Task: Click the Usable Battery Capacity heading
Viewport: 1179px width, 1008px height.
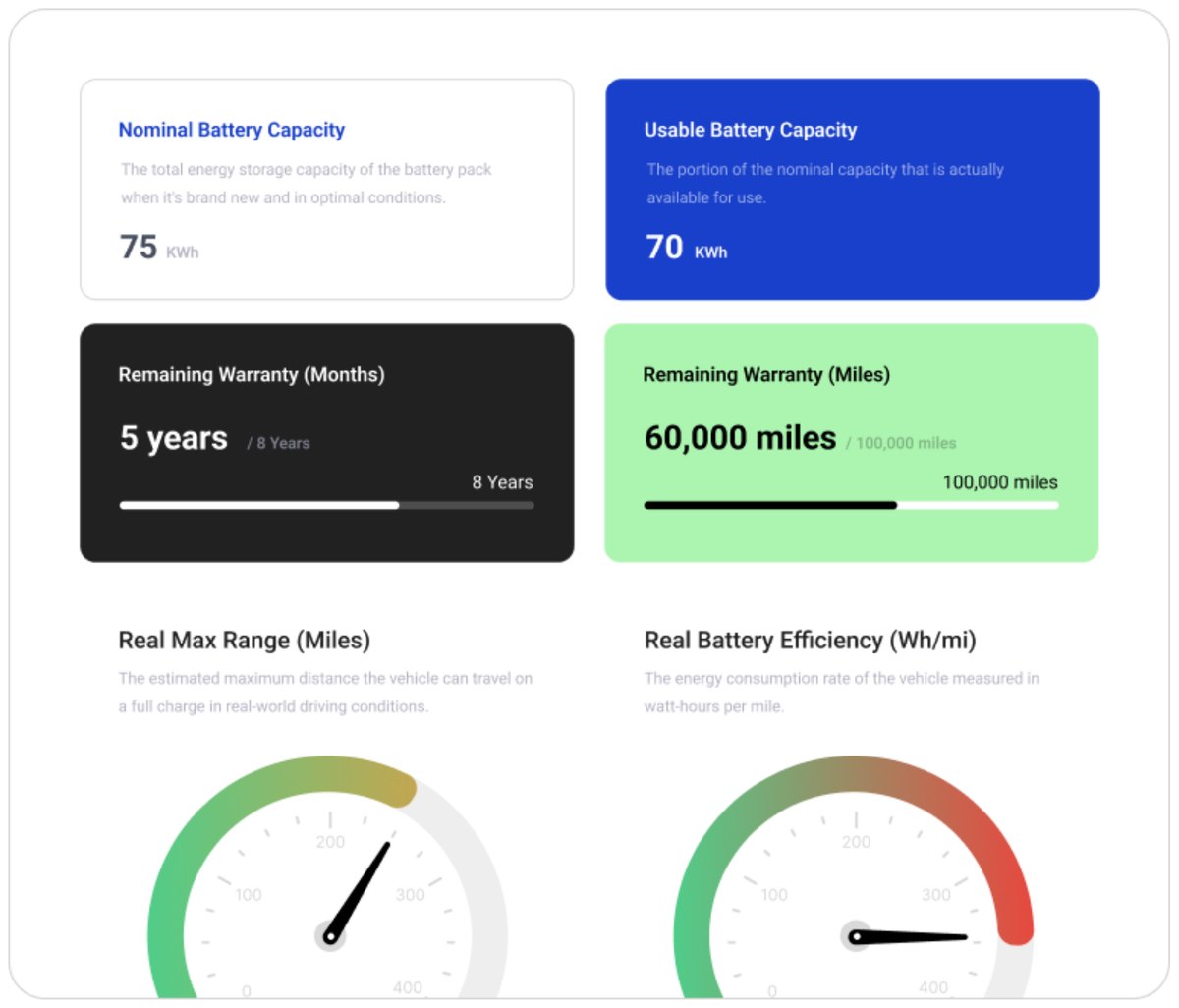Action: pyautogui.click(x=751, y=130)
